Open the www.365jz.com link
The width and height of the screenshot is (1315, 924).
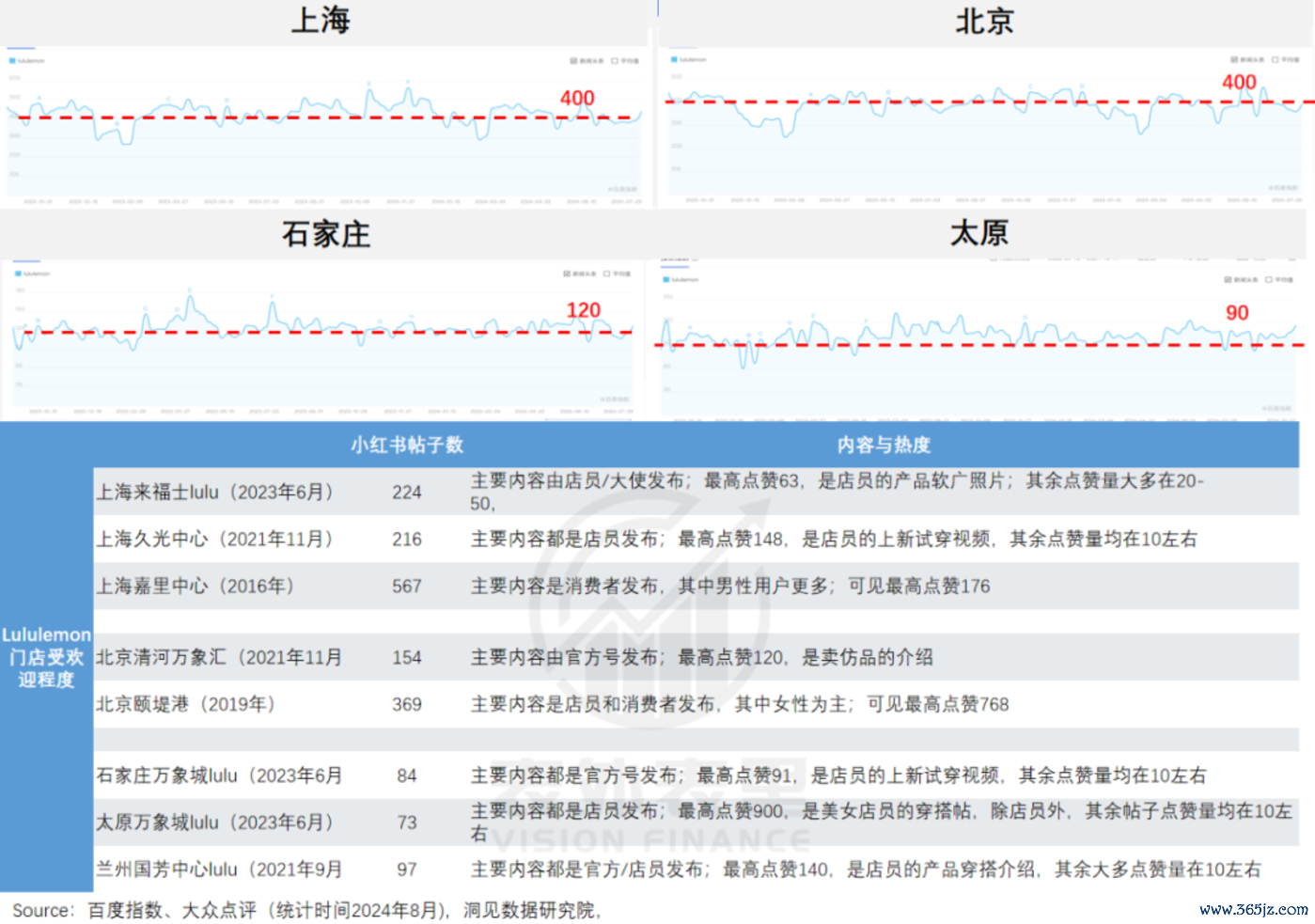pyautogui.click(x=1253, y=909)
